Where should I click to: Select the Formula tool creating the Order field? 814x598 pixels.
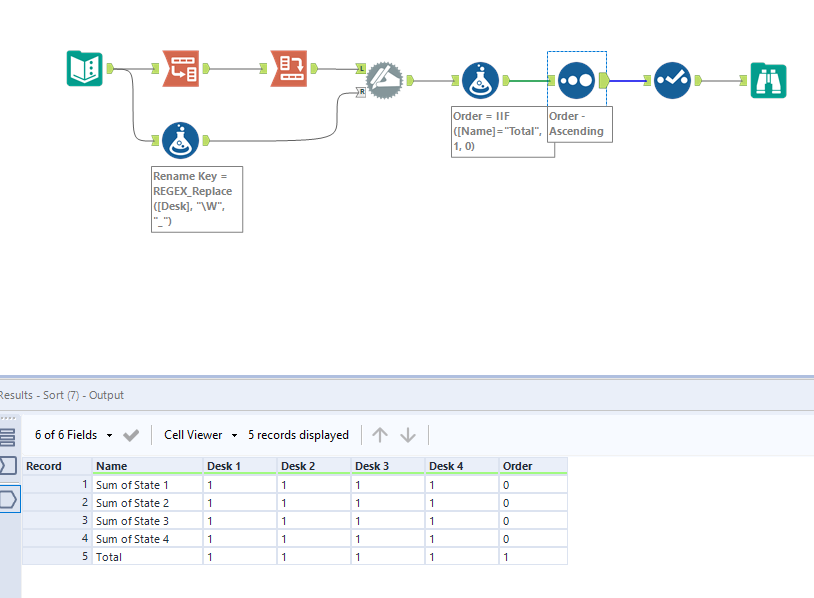click(477, 80)
